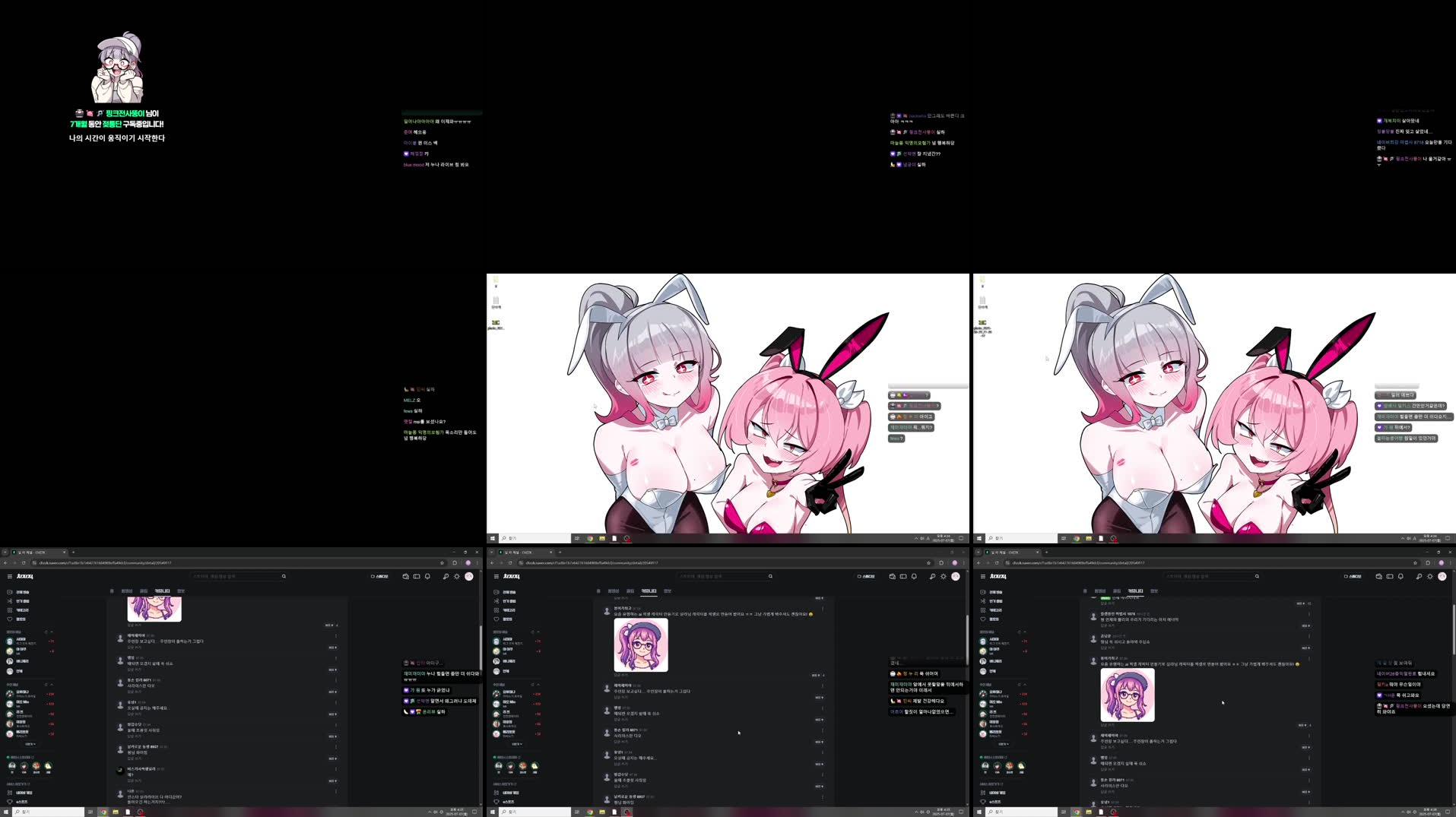
Task: Open the anime avatar image in bottom-right browser
Action: pos(1128,695)
